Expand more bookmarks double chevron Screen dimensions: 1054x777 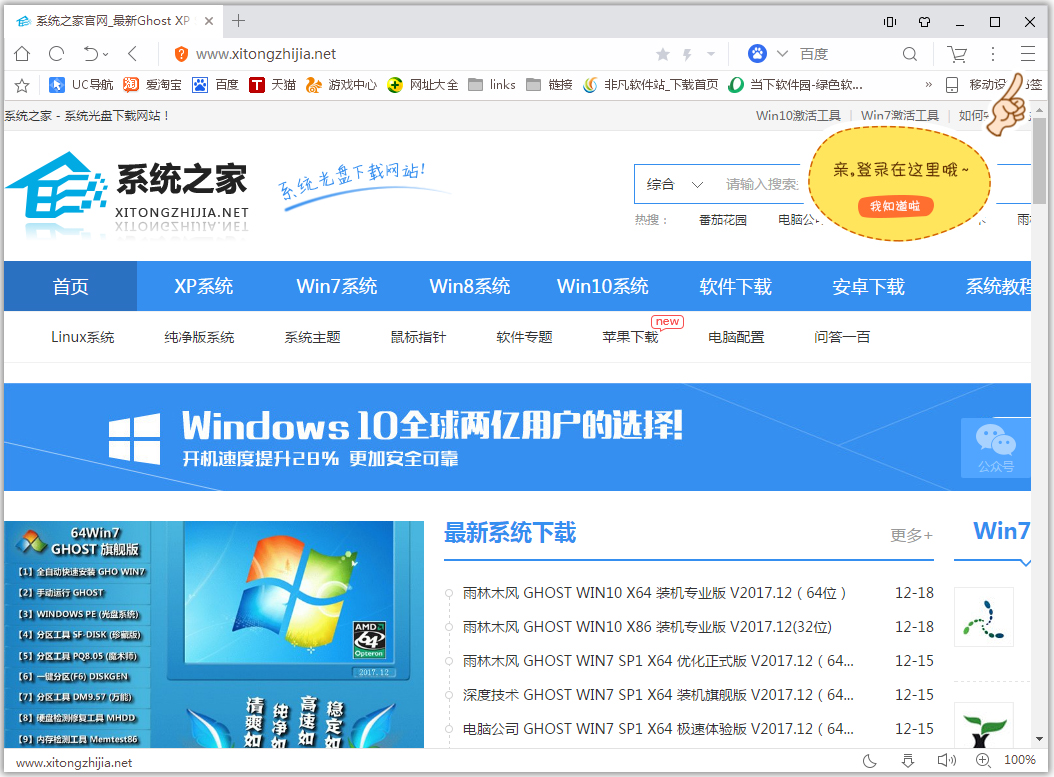click(x=928, y=85)
